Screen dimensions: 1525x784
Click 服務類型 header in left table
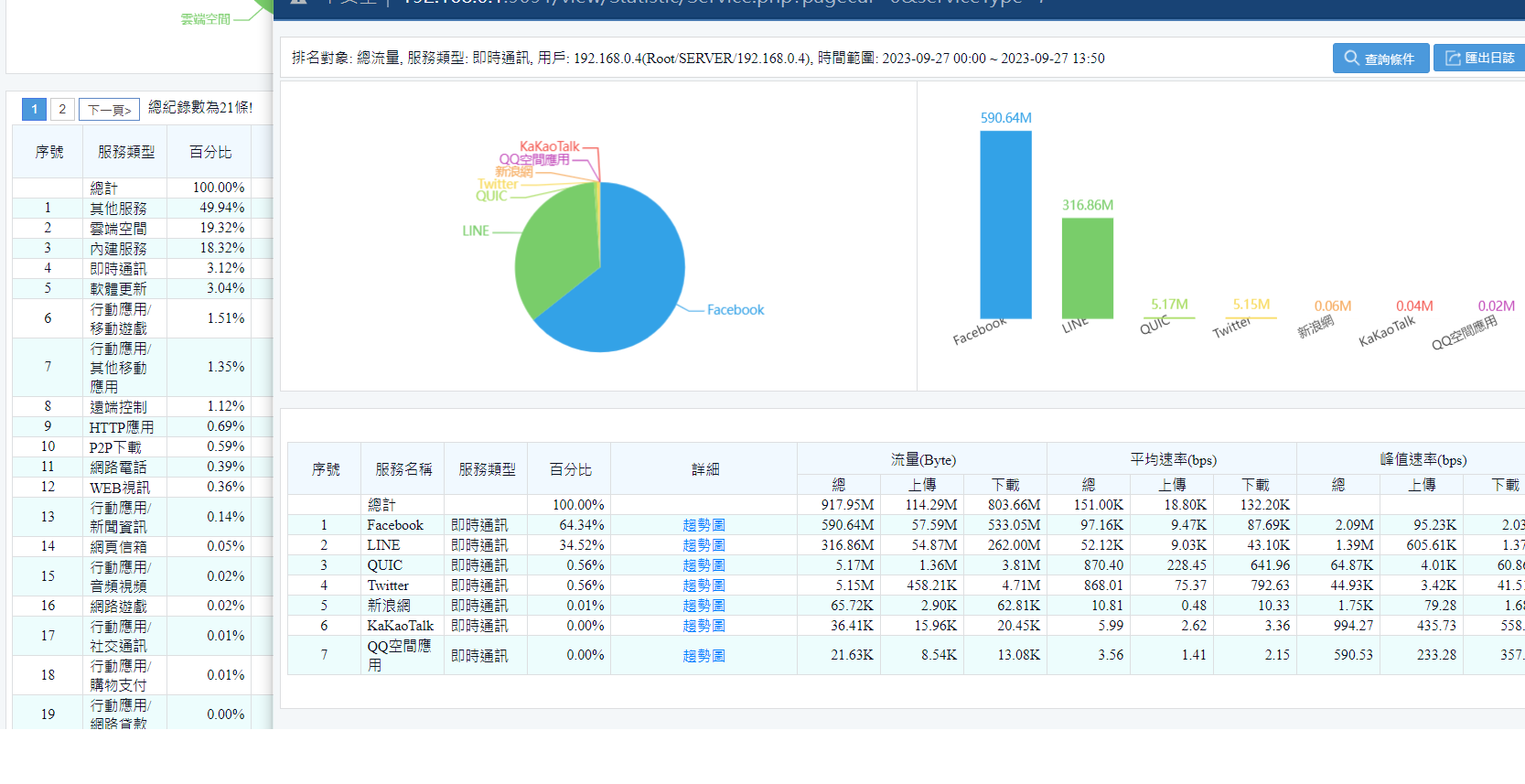pyautogui.click(x=126, y=152)
